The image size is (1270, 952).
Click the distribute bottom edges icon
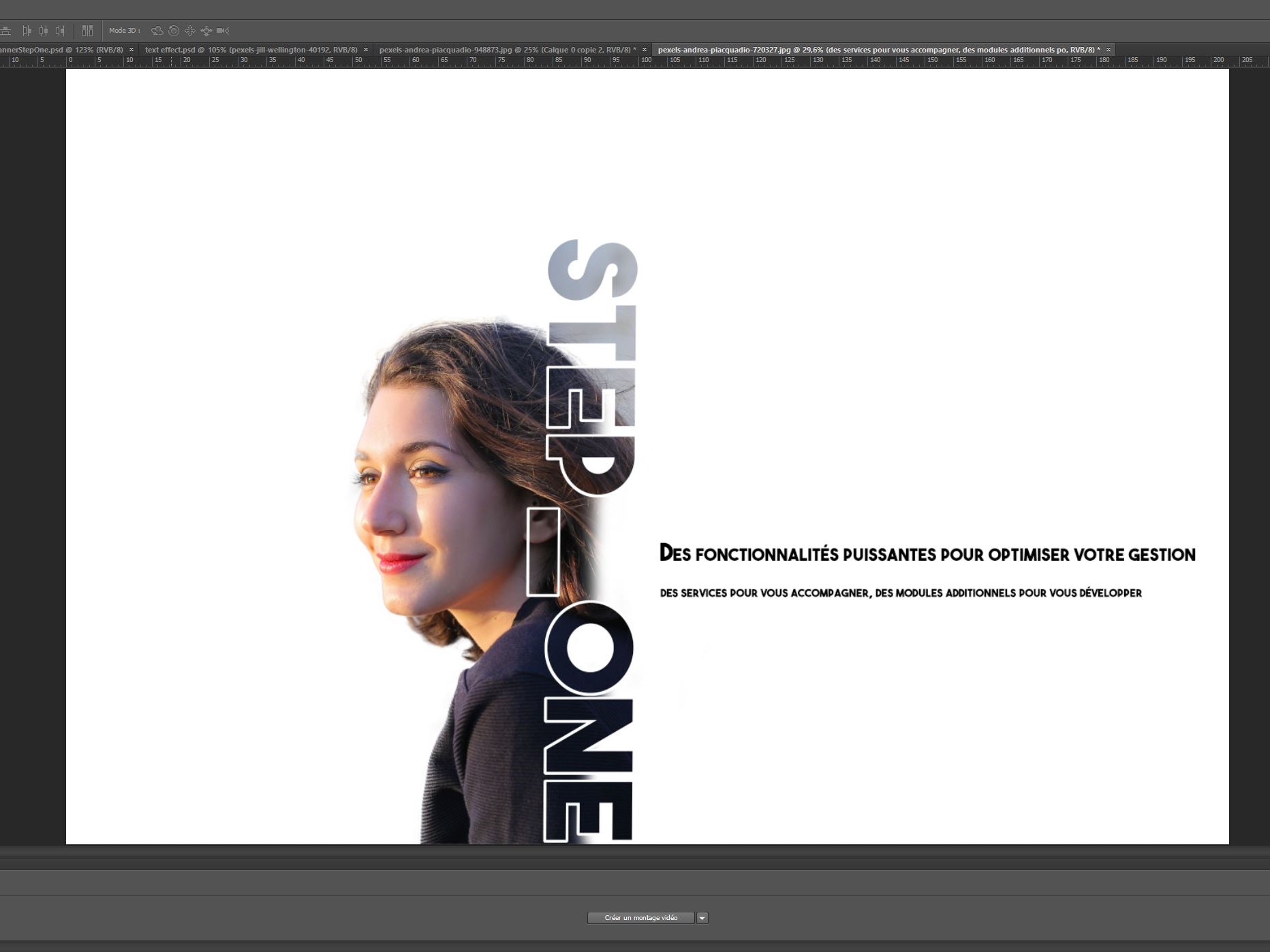5,31
